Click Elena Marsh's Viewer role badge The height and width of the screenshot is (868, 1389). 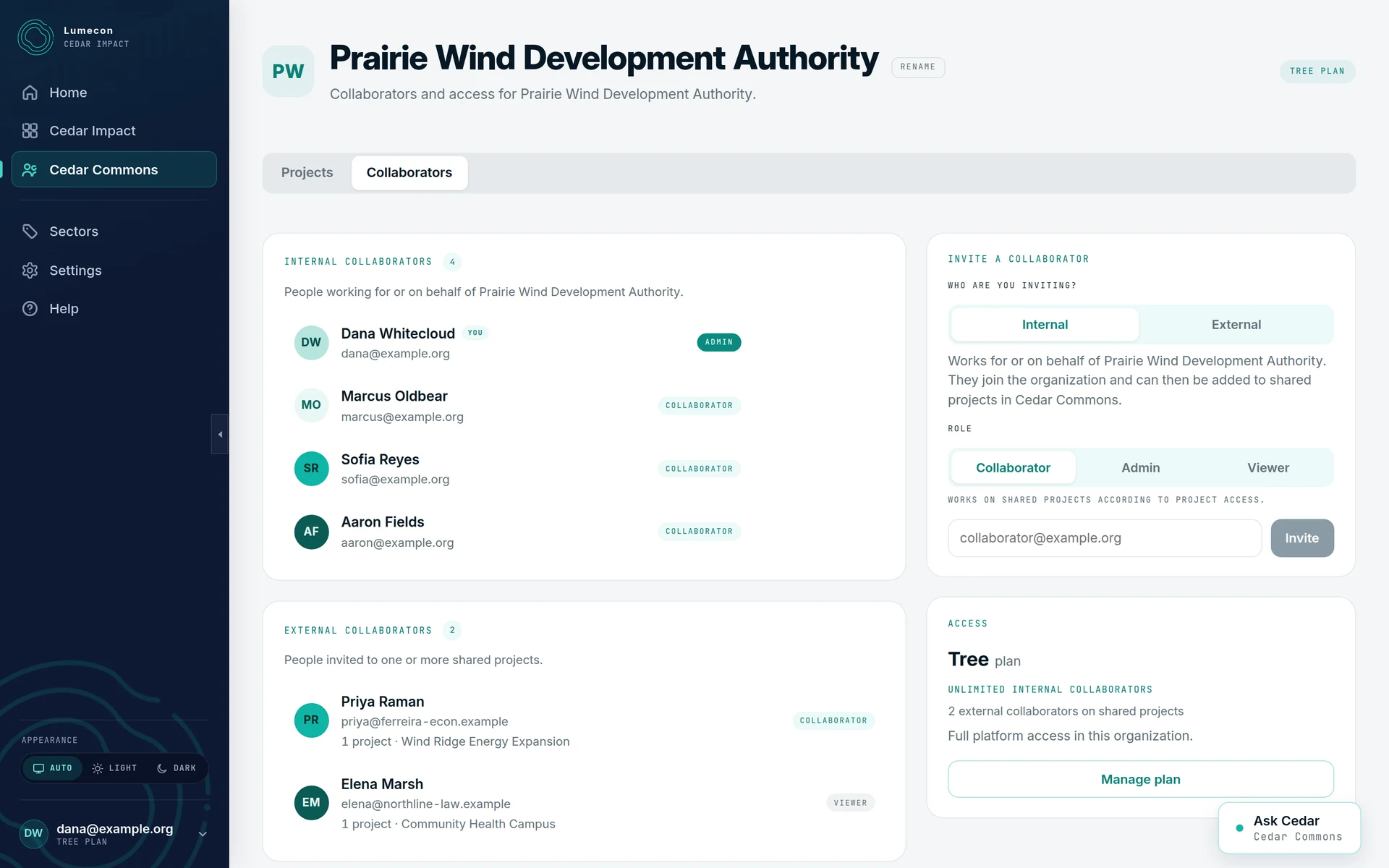(x=850, y=803)
